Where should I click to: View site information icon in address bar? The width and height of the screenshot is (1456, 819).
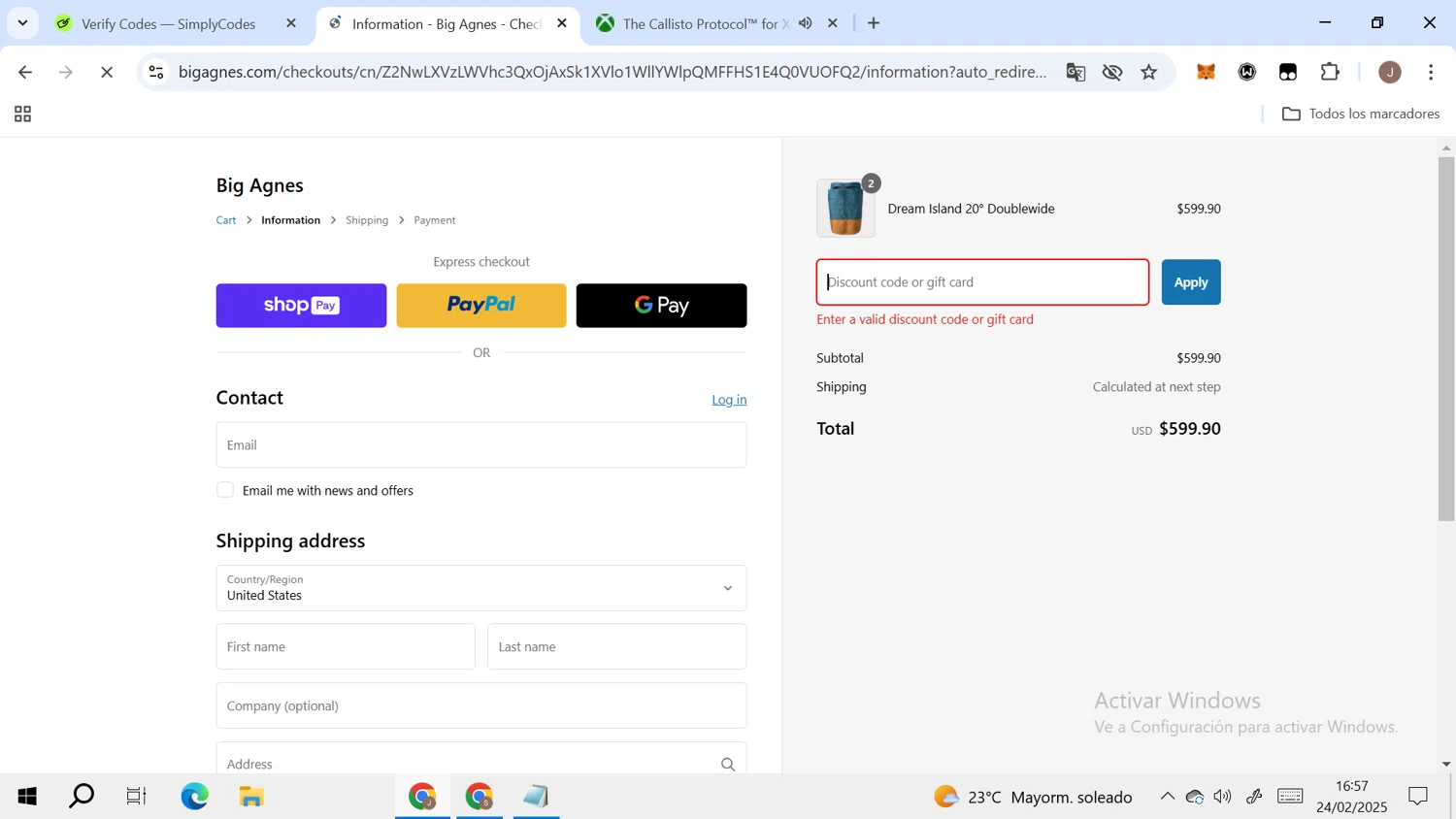pyautogui.click(x=156, y=72)
